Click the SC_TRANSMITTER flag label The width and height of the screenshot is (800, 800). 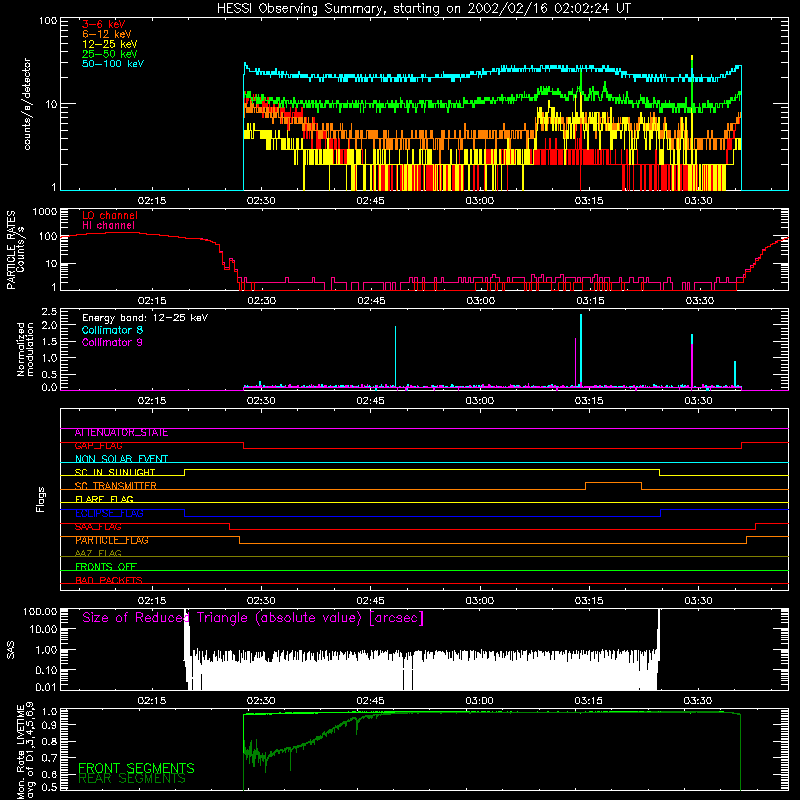click(115, 486)
